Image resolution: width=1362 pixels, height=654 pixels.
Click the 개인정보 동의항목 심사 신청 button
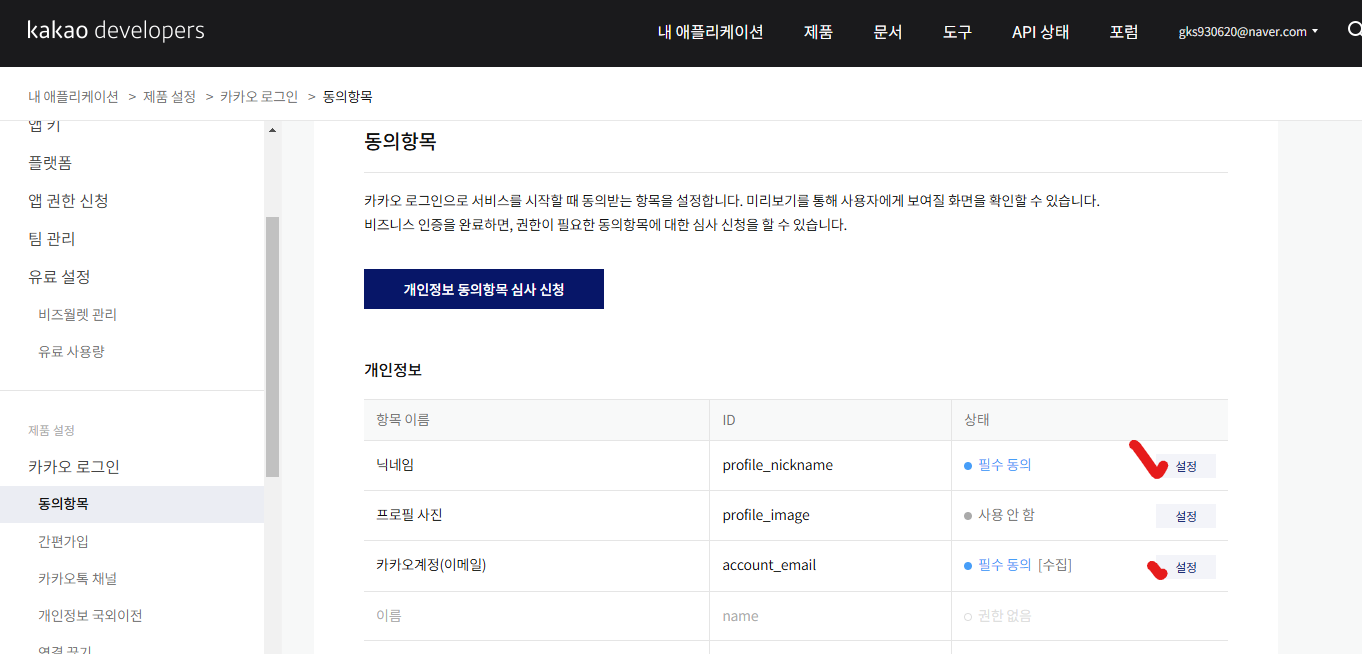(x=484, y=289)
